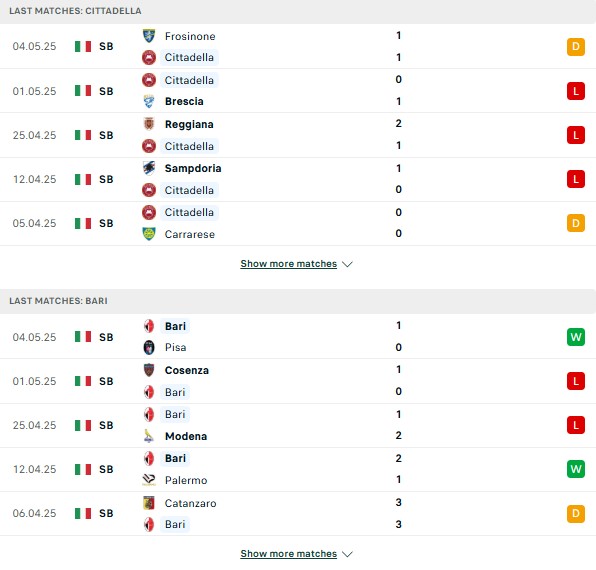Image resolution: width=596 pixels, height=570 pixels.
Task: Click the Modena team crest icon
Action: click(x=149, y=436)
